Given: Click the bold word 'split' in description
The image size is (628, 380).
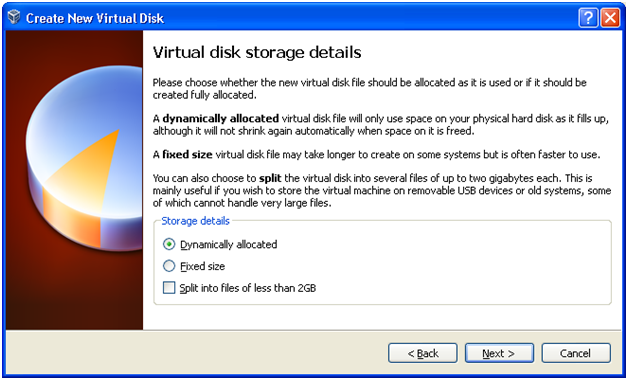Looking at the screenshot, I should coord(270,178).
